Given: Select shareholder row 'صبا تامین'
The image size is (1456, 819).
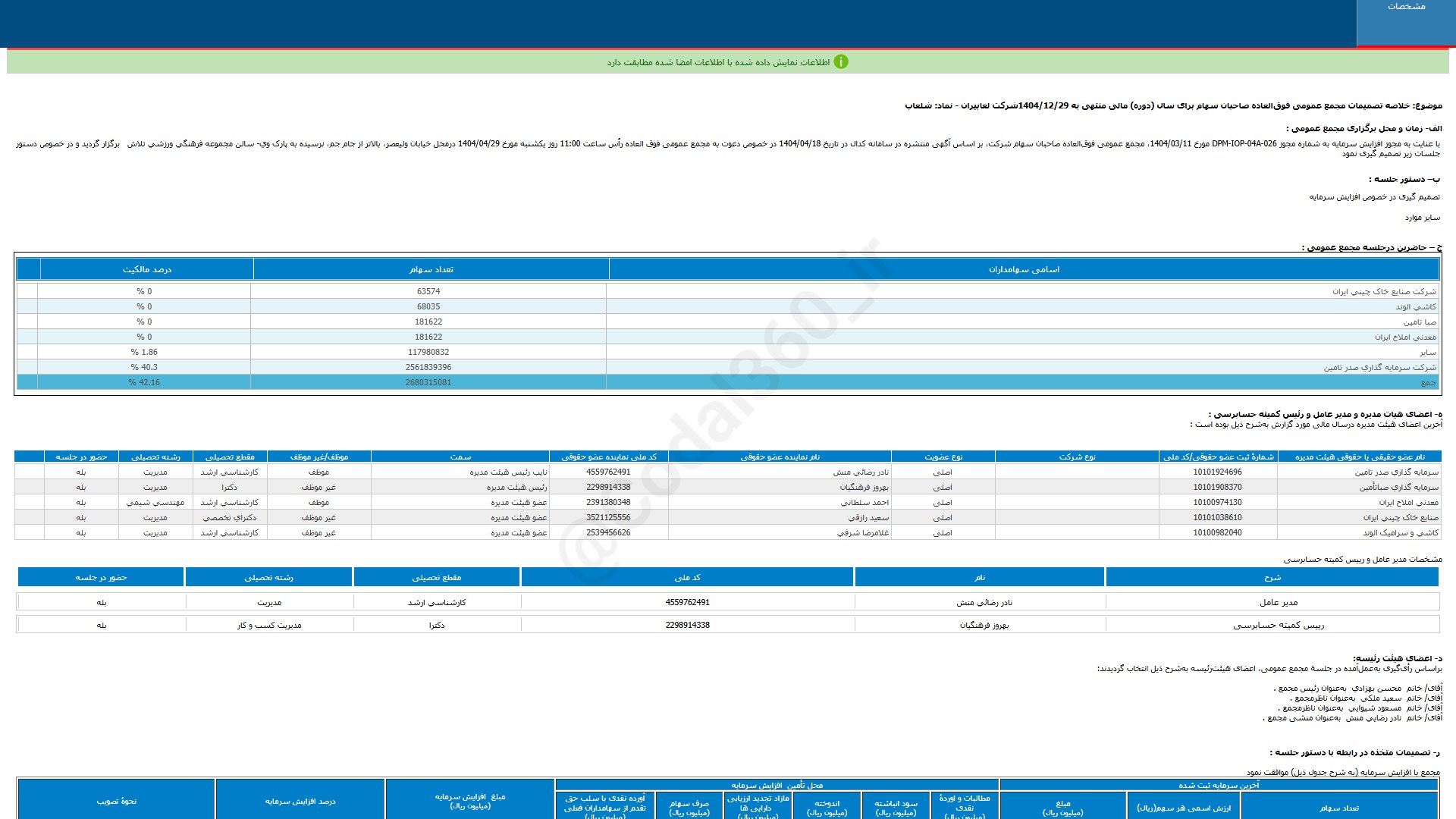Looking at the screenshot, I should pyautogui.click(x=1420, y=322).
